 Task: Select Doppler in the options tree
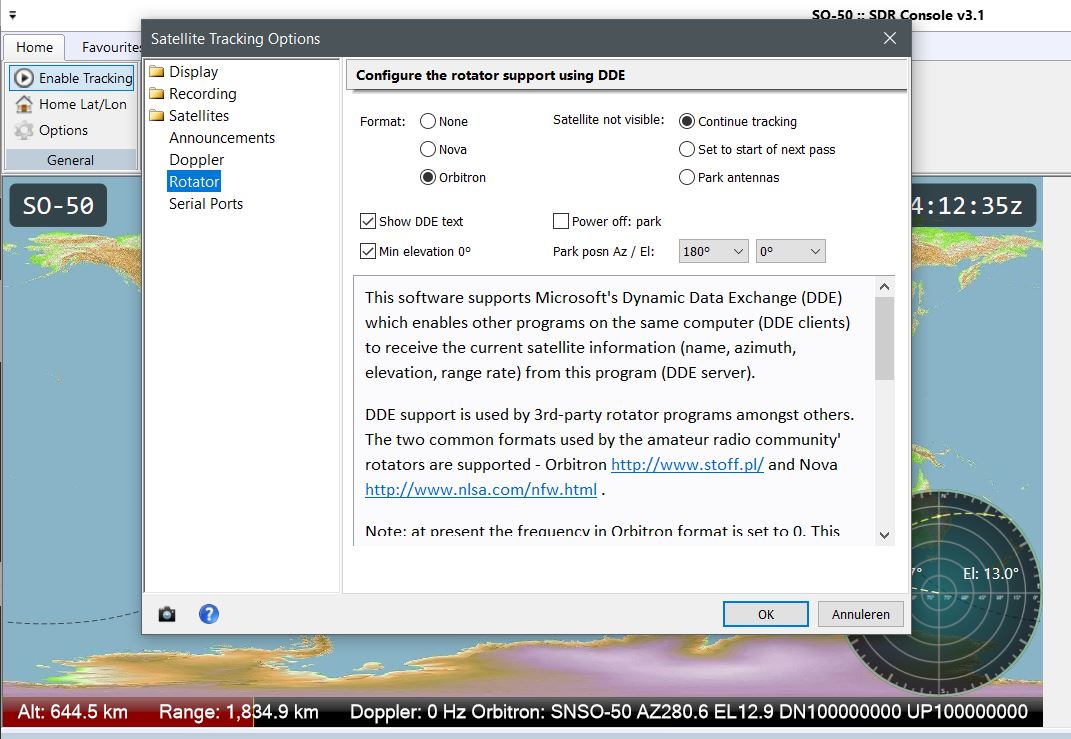[196, 160]
